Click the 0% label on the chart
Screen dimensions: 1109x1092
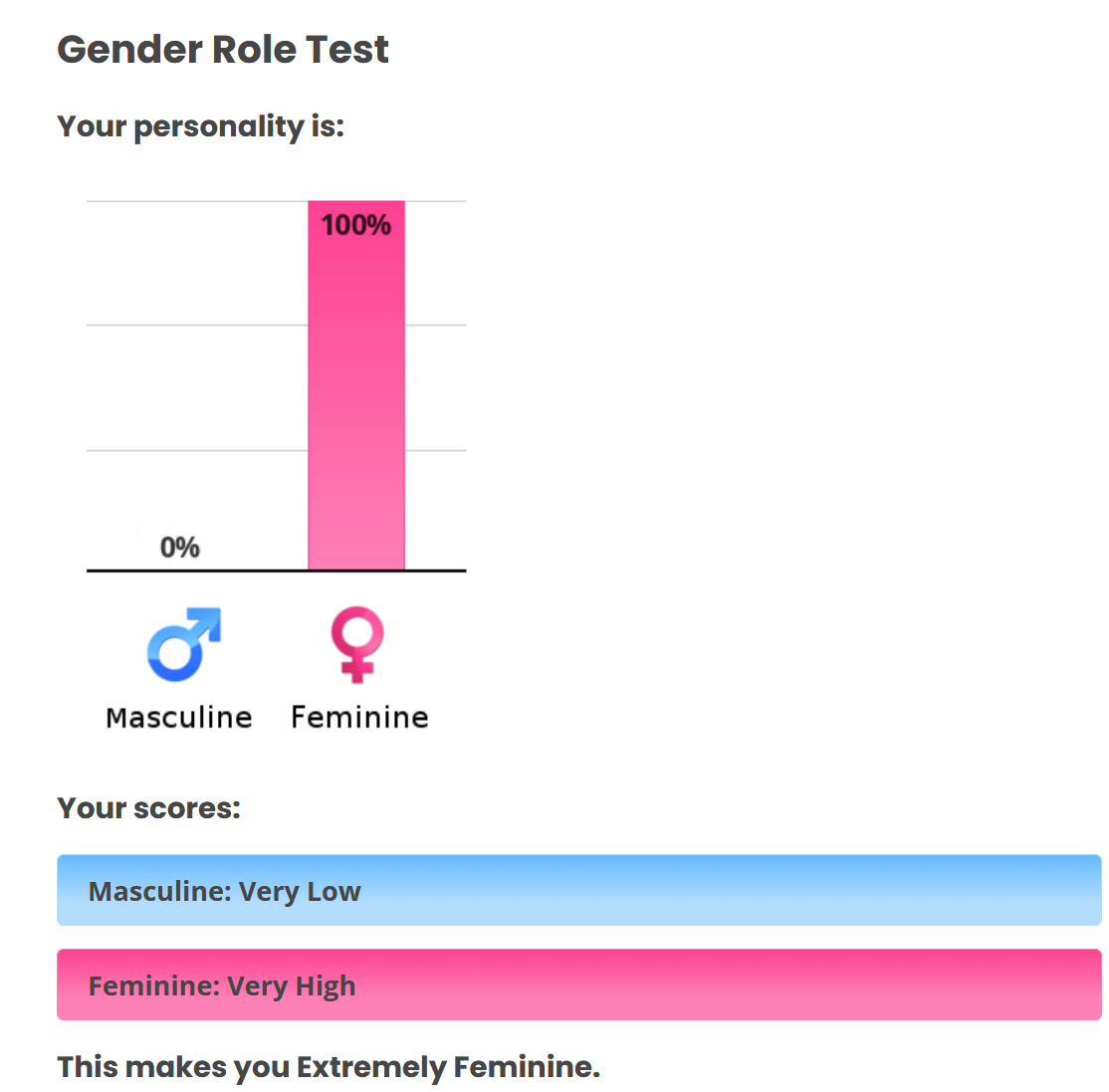180,547
